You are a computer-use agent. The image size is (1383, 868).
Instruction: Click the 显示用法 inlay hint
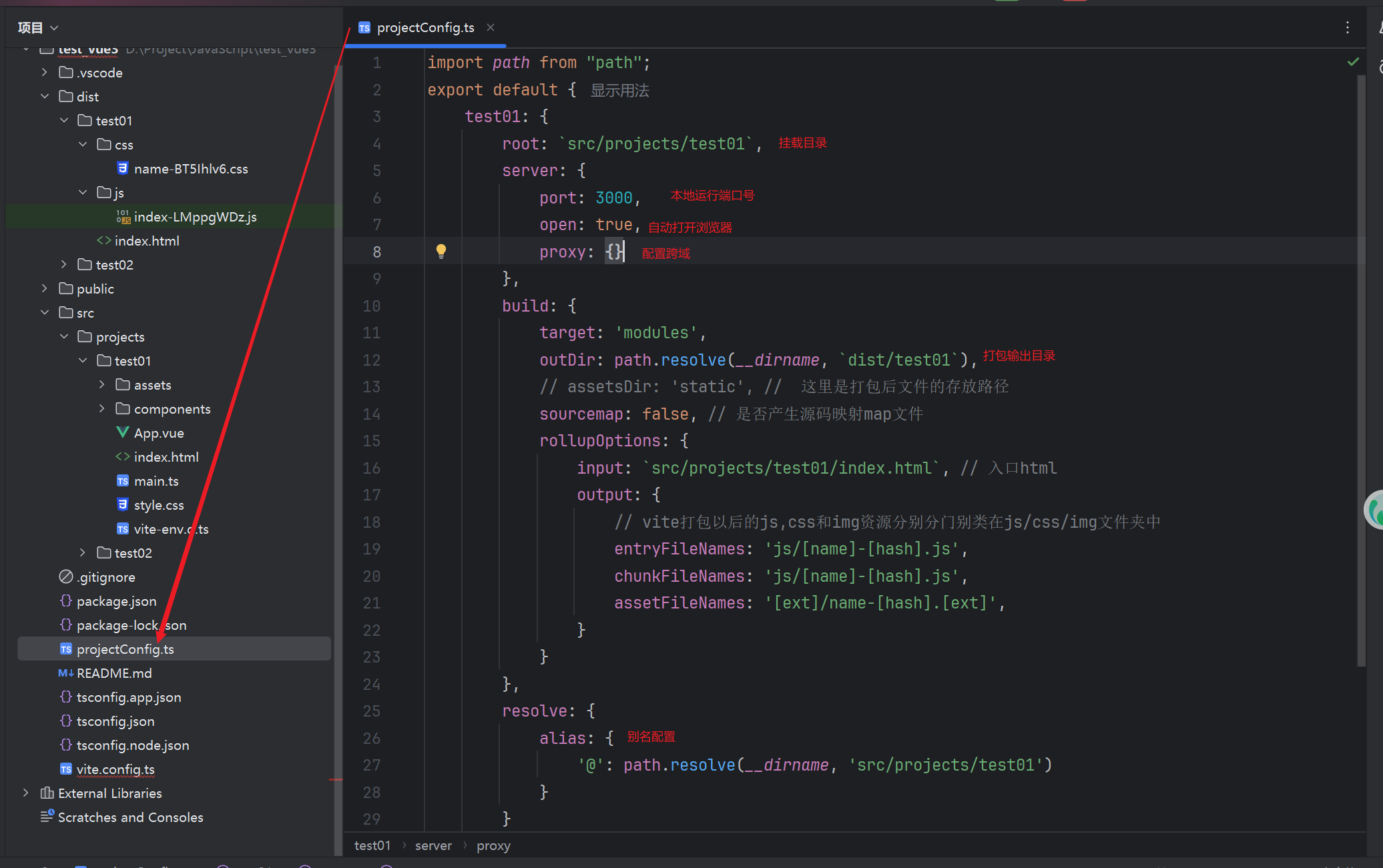[619, 90]
